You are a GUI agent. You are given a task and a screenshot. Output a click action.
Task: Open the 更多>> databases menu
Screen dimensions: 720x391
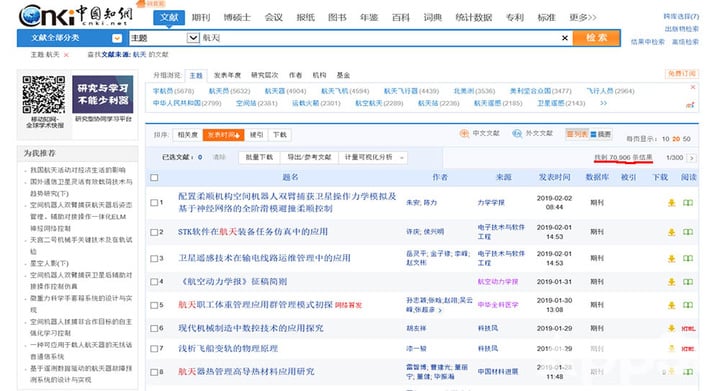coord(583,17)
